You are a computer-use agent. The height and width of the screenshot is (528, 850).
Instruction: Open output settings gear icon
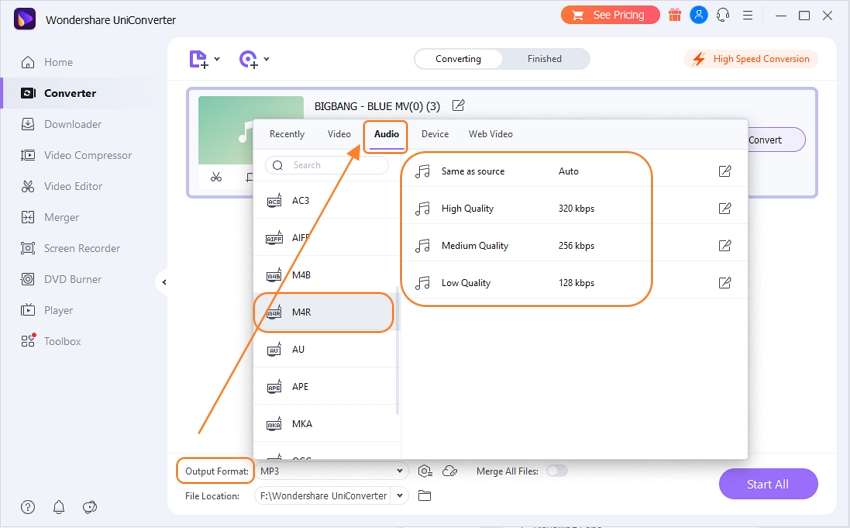425,471
